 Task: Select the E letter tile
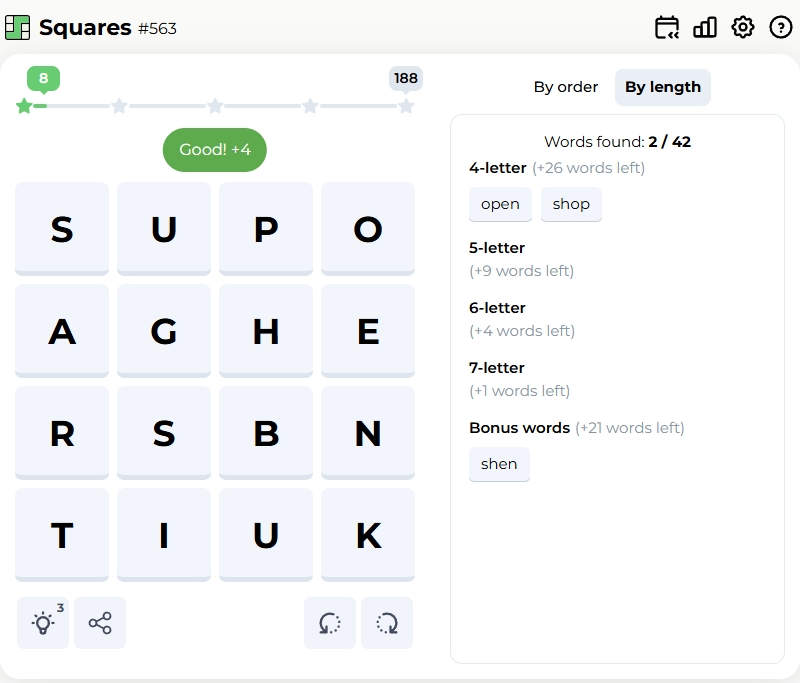pos(368,331)
